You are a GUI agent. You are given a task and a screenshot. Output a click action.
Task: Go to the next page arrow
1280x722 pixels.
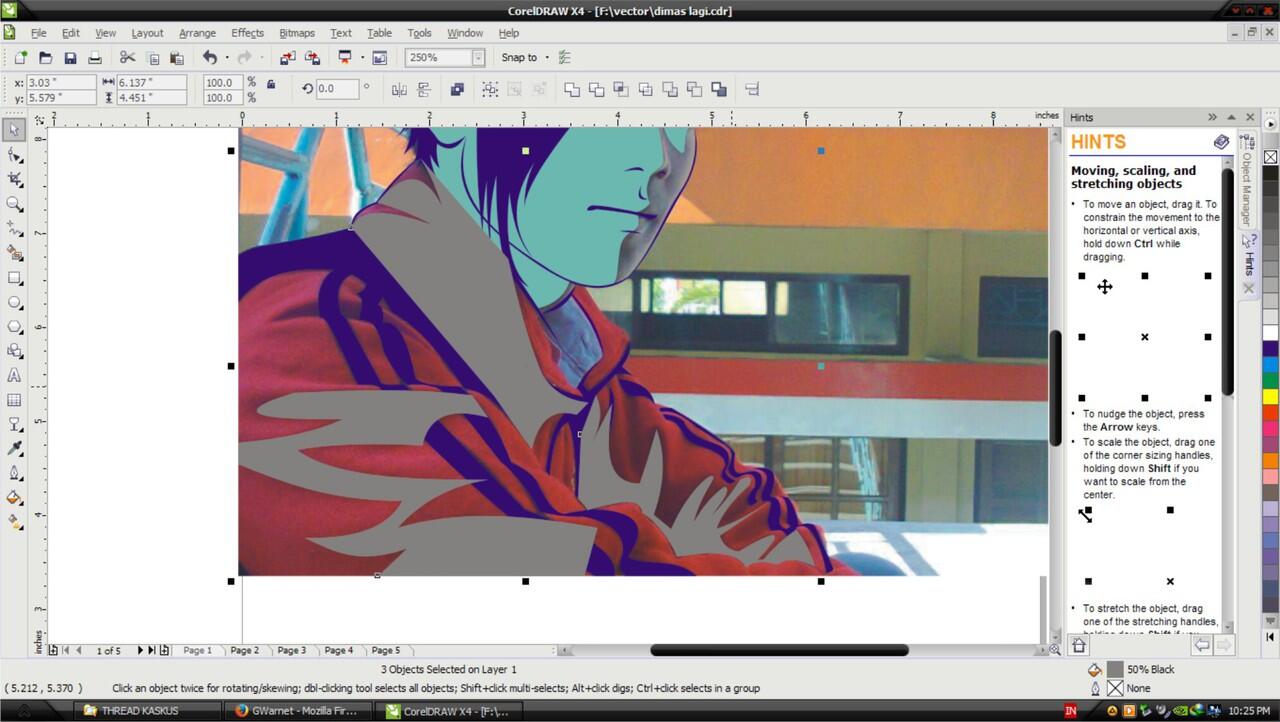tap(140, 650)
